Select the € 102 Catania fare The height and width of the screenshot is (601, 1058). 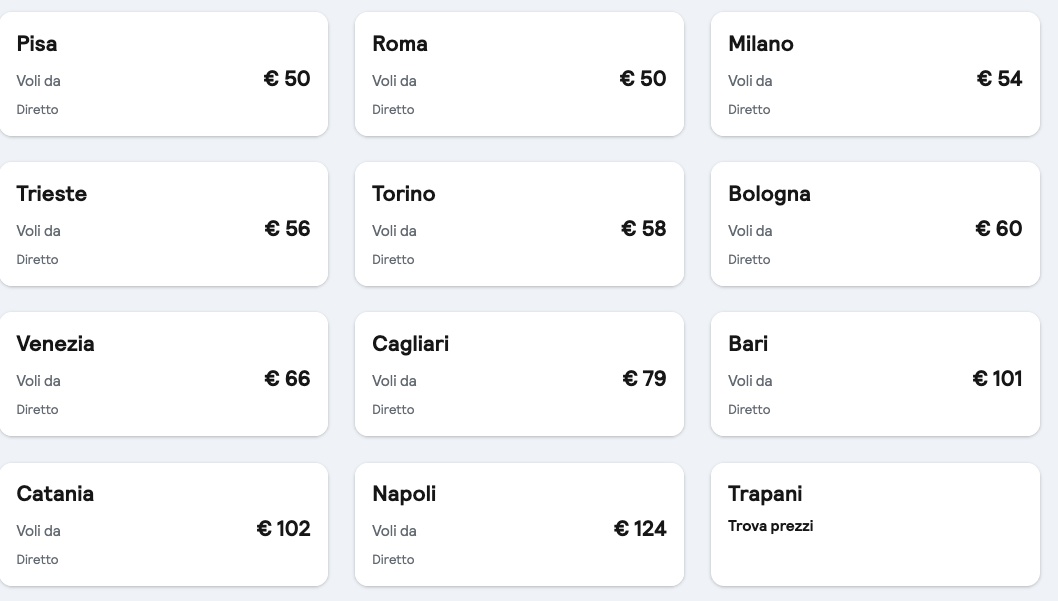(x=284, y=529)
